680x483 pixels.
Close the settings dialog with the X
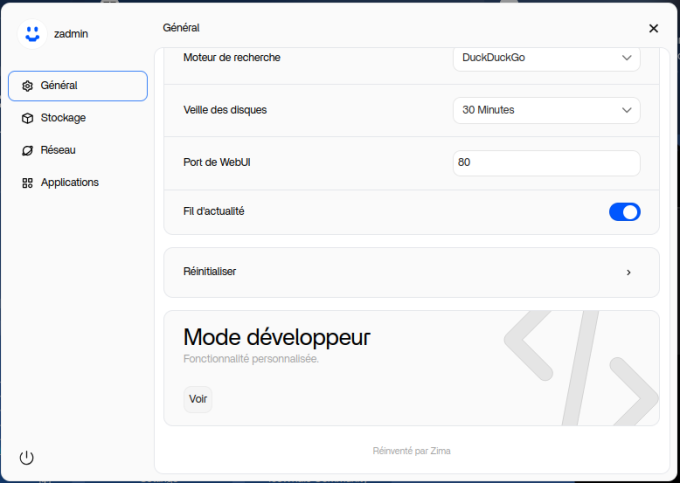tap(653, 28)
